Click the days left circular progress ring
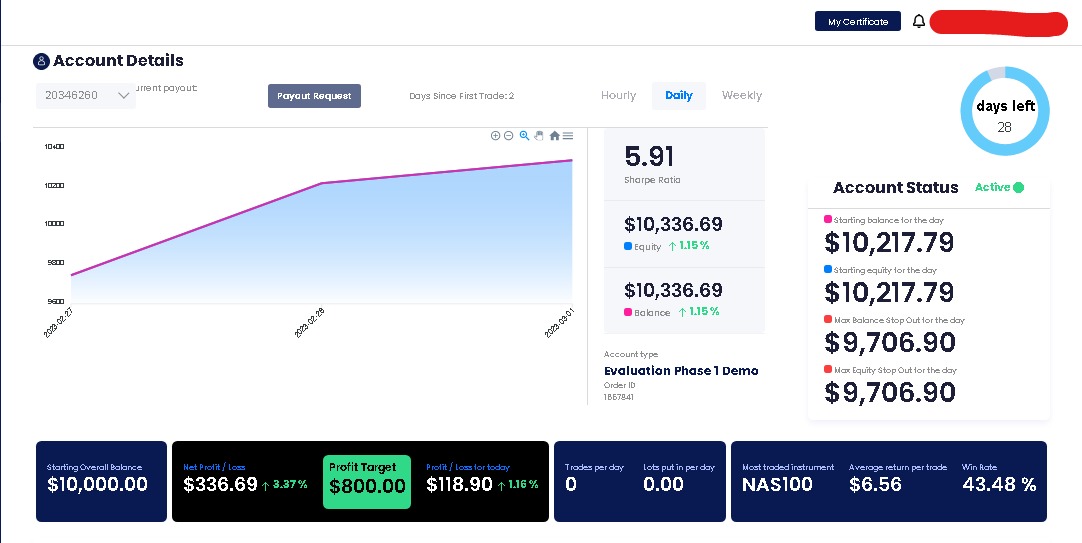The image size is (1082, 543). pos(1005,111)
